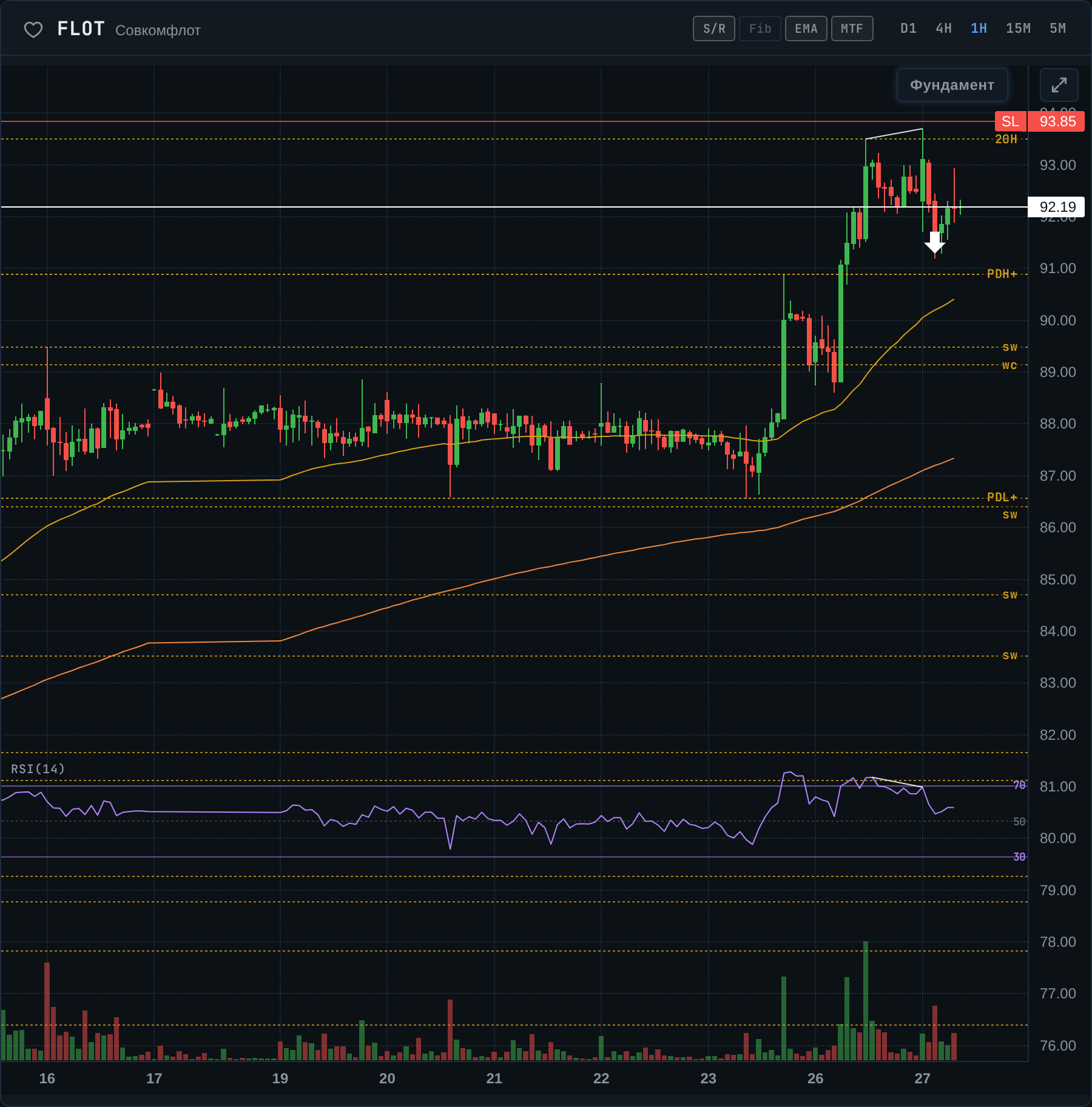The image size is (1092, 1107).
Task: Click the current price 92.19 label
Action: [x=1056, y=207]
